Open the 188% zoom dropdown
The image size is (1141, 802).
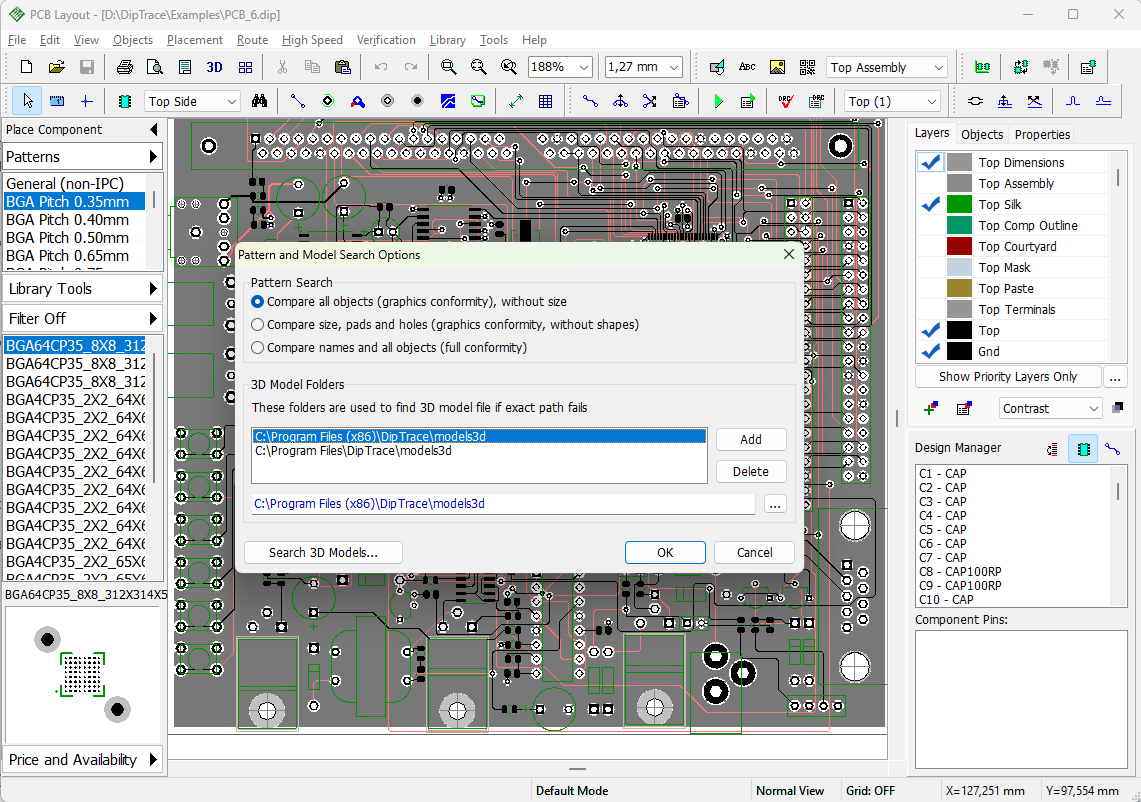[584, 68]
